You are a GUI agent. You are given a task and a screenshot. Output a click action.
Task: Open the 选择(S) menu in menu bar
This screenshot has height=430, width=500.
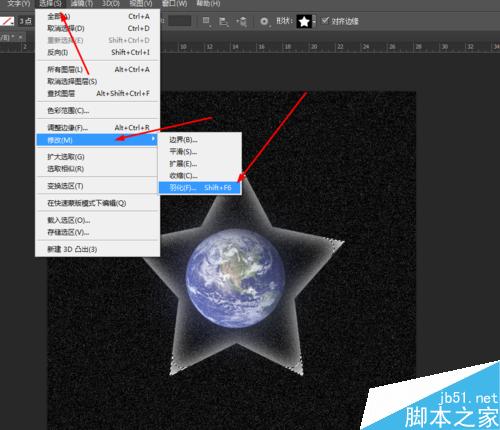tap(50, 4)
